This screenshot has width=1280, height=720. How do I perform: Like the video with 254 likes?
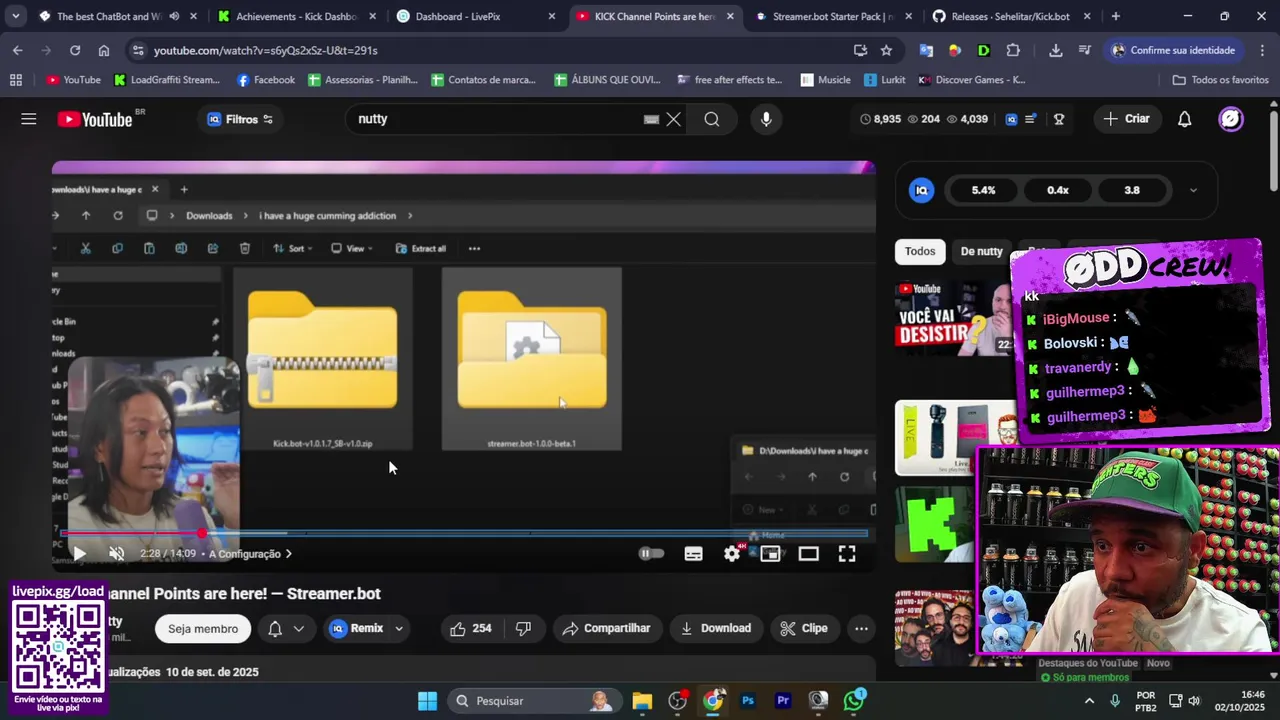click(470, 628)
